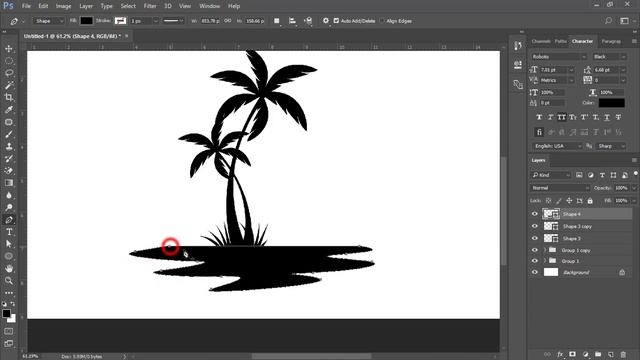Click the Fill color swatch in options bar
The height and width of the screenshot is (360, 640).
tap(86, 21)
